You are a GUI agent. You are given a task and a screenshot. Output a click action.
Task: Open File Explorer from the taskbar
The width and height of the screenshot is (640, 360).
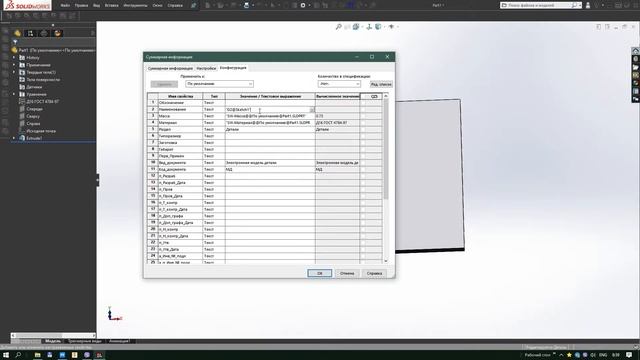pyautogui.click(x=37, y=355)
